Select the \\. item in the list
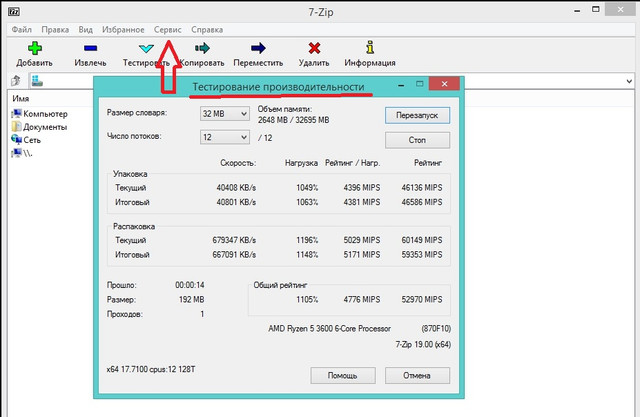Screen dimensions: 640x417 22,153
